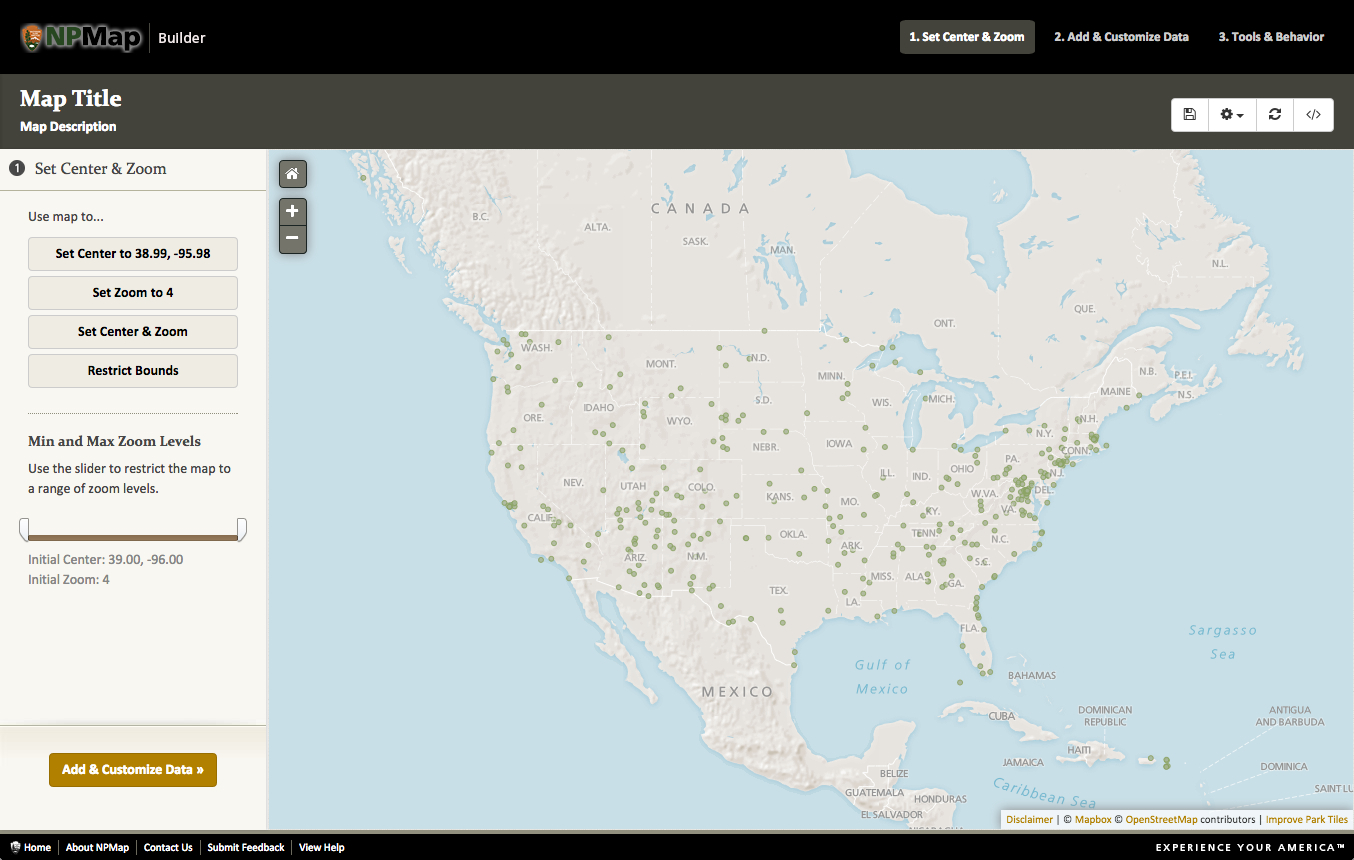Image resolution: width=1354 pixels, height=860 pixels.
Task: Open the Mapbox attribution link
Action: (1093, 820)
